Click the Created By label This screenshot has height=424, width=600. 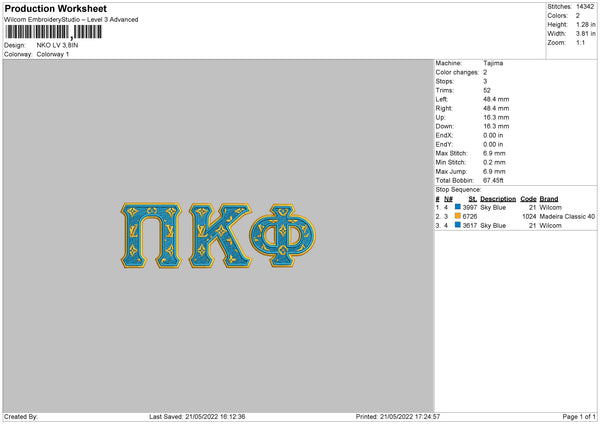click(x=21, y=417)
